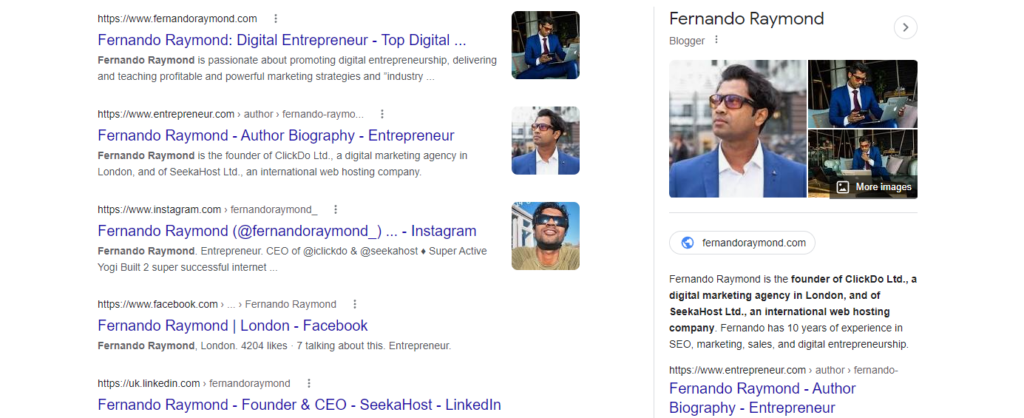The image size is (1024, 418).
Task: Open the three-dot menu beside Blogger label
Action: [716, 41]
